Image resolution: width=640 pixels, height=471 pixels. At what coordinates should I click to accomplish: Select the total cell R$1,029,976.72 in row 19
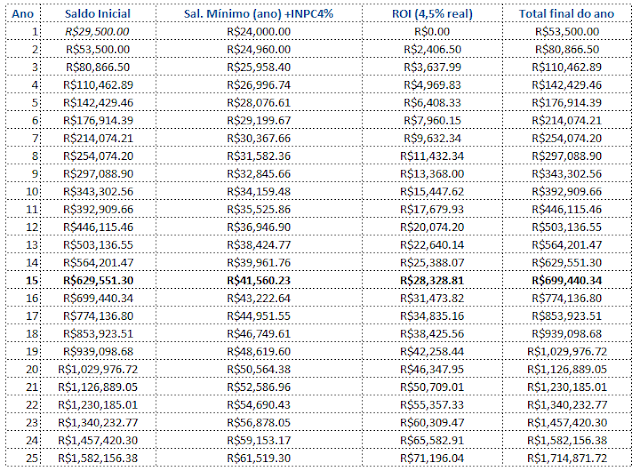click(567, 351)
